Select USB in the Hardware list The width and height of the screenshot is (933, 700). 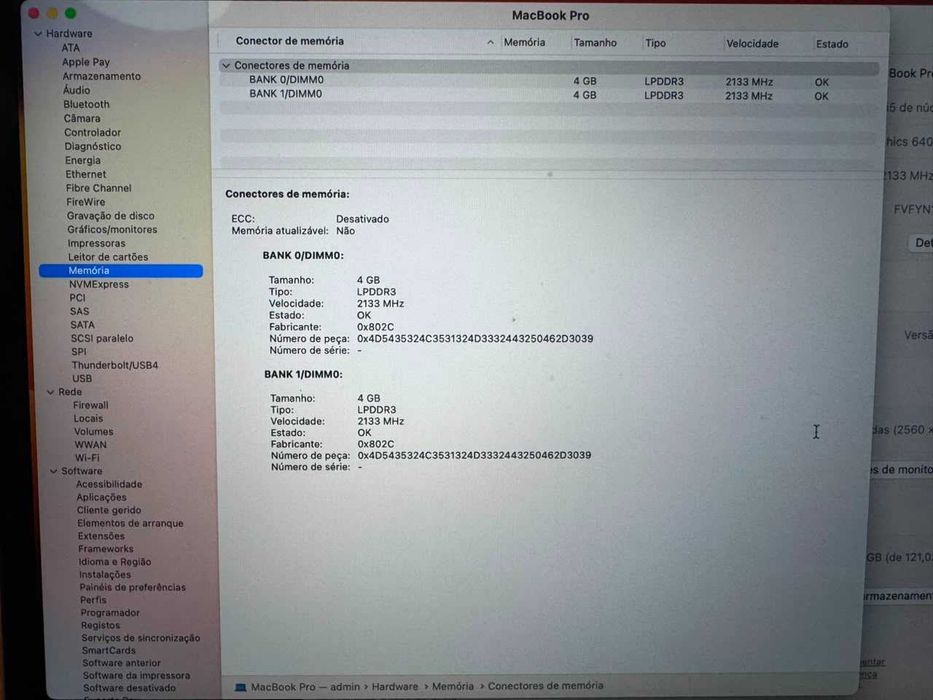tap(82, 379)
